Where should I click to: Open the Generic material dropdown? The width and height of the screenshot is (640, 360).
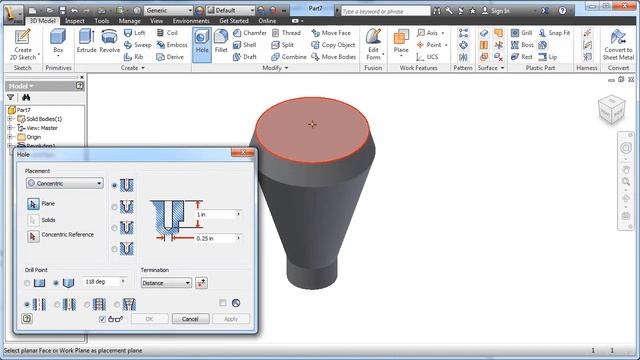168,10
